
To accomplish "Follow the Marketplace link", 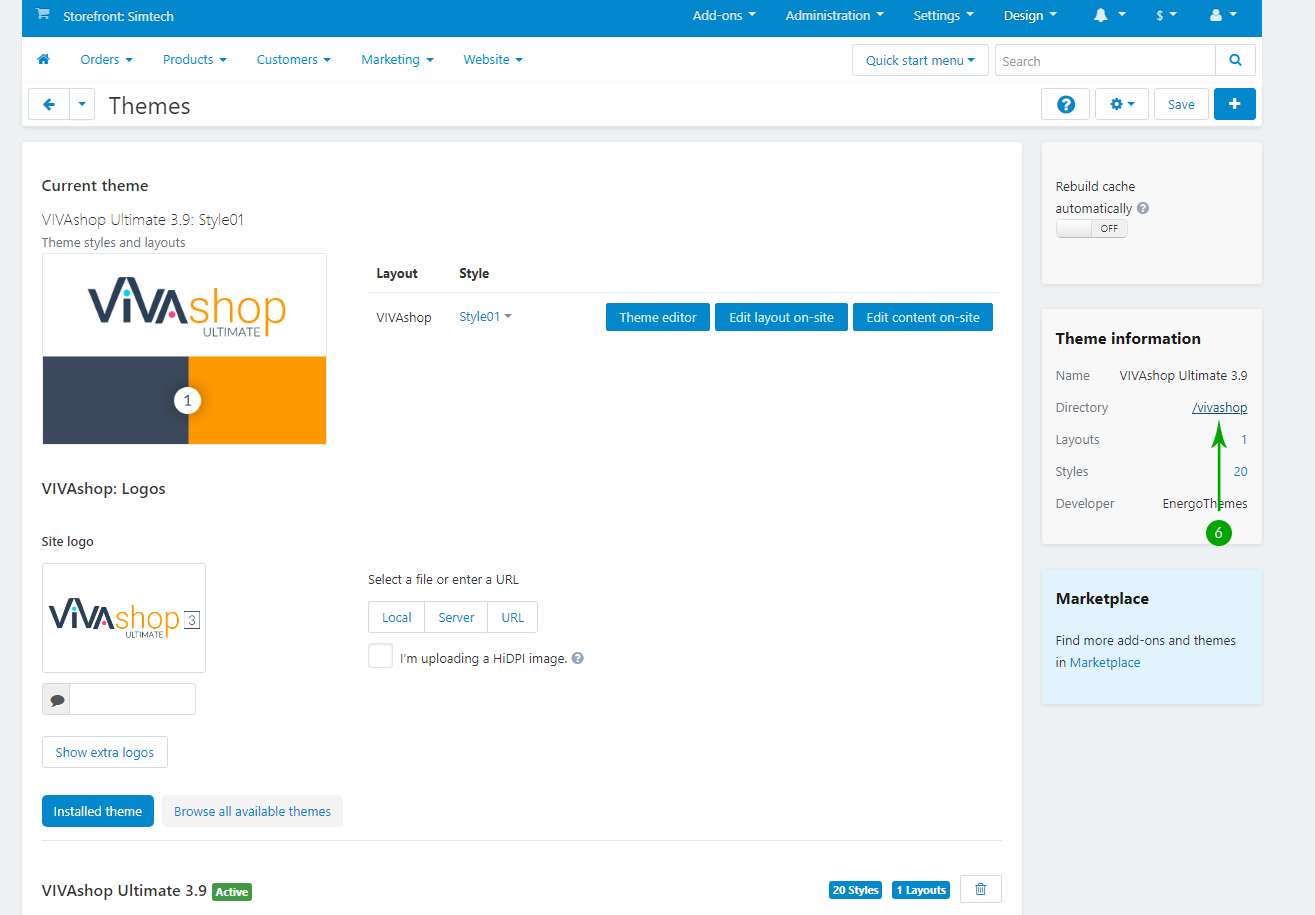I will 1104,663.
